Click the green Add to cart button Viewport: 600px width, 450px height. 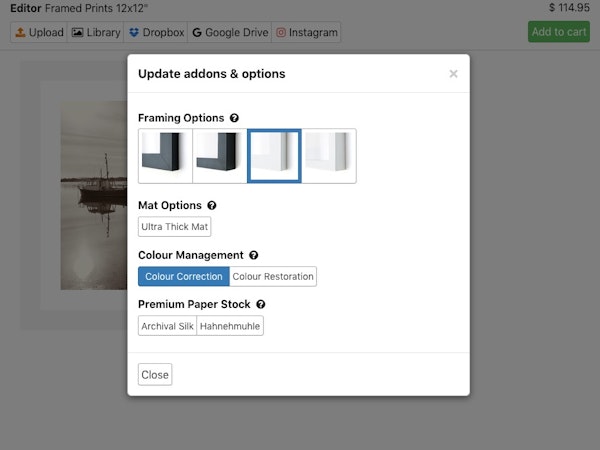pyautogui.click(x=558, y=32)
